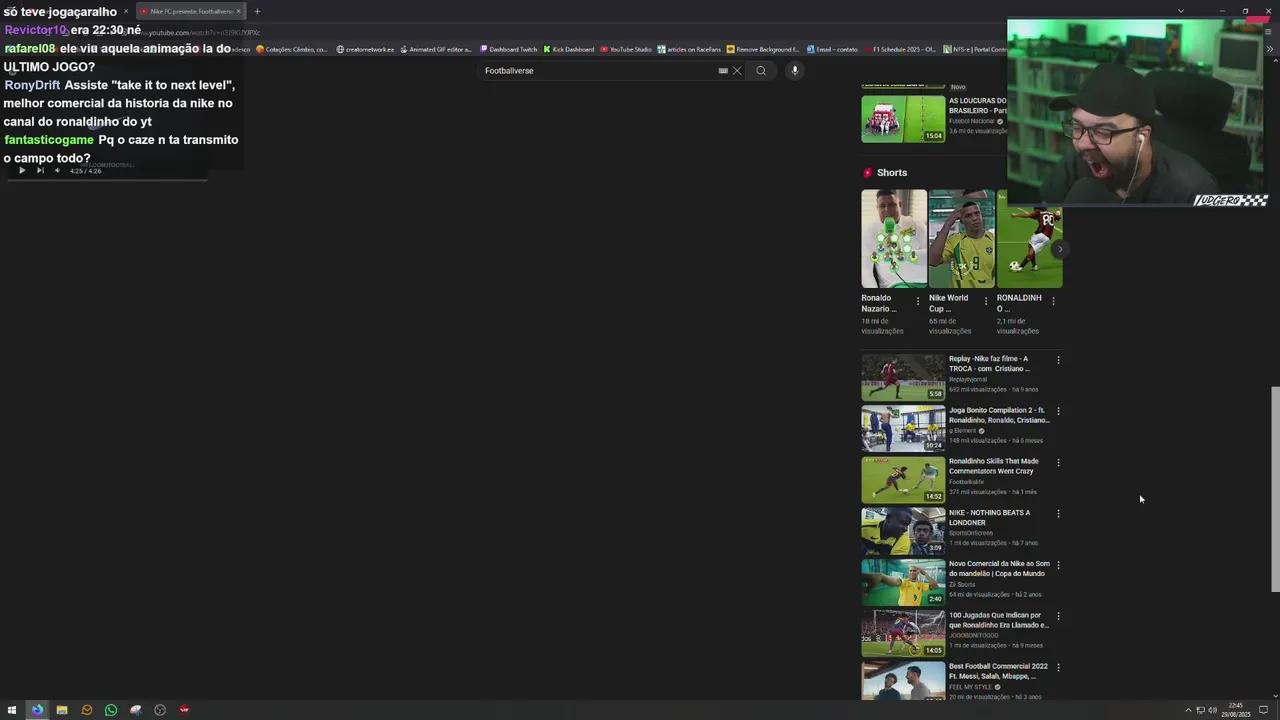
Task: Click the video progress bar
Action: (x=108, y=180)
